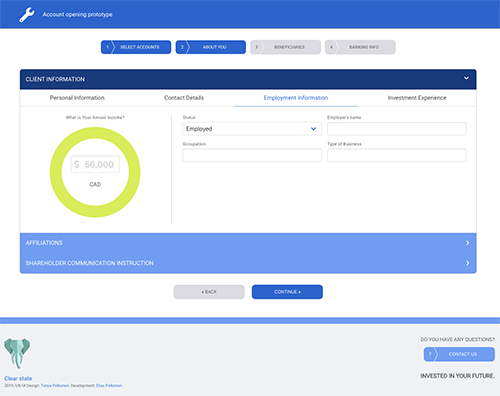This screenshot has width=500, height=396.
Task: Click the Type of Business field
Action: (x=397, y=155)
